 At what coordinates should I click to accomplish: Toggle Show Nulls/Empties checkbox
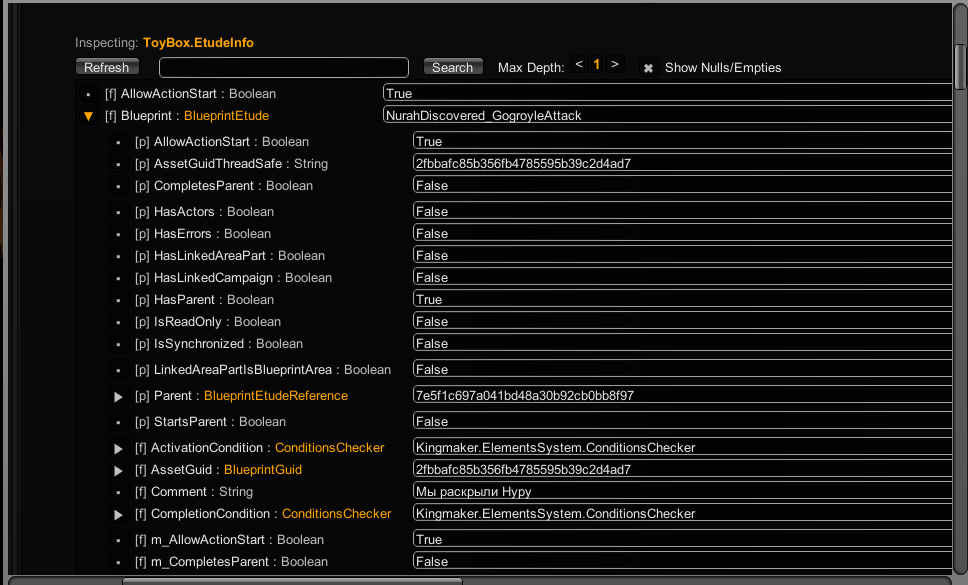click(x=648, y=68)
